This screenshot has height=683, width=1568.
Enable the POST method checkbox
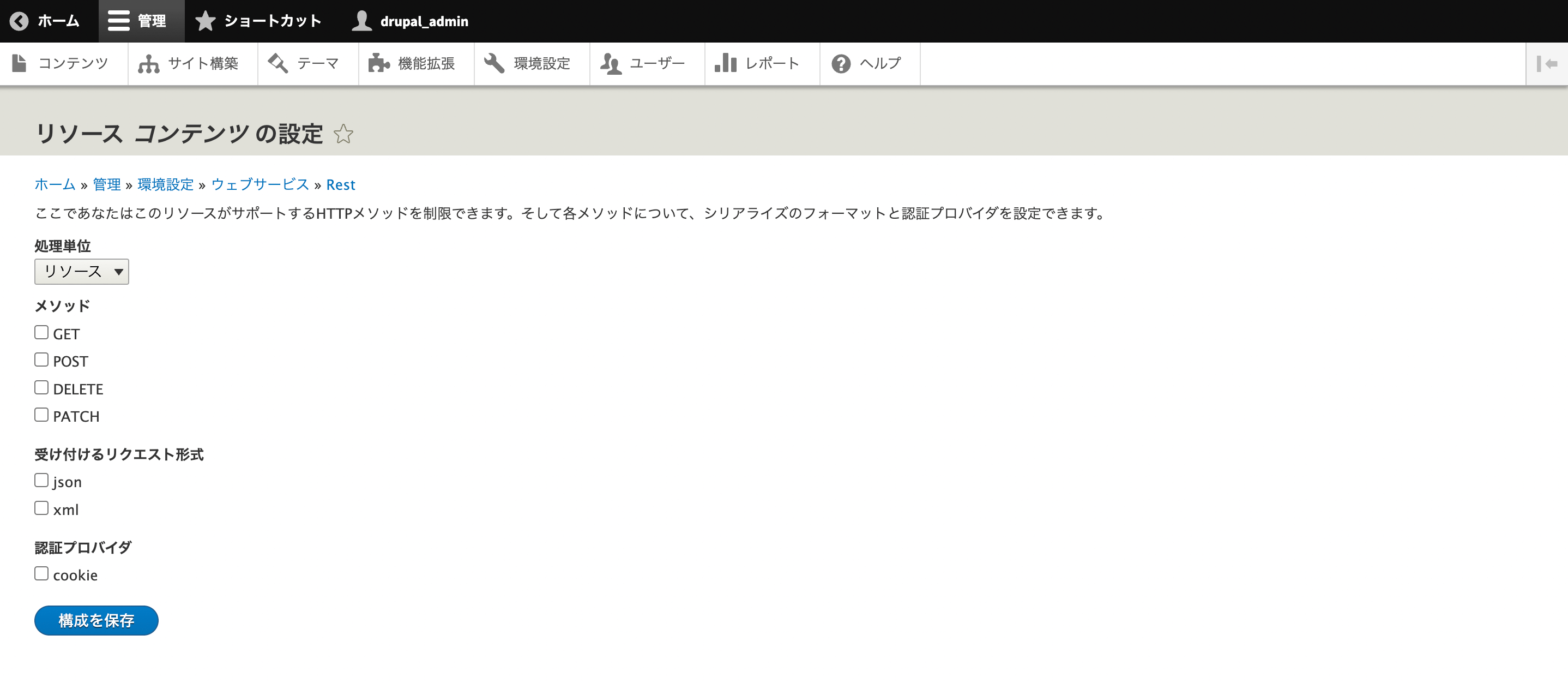(x=41, y=360)
